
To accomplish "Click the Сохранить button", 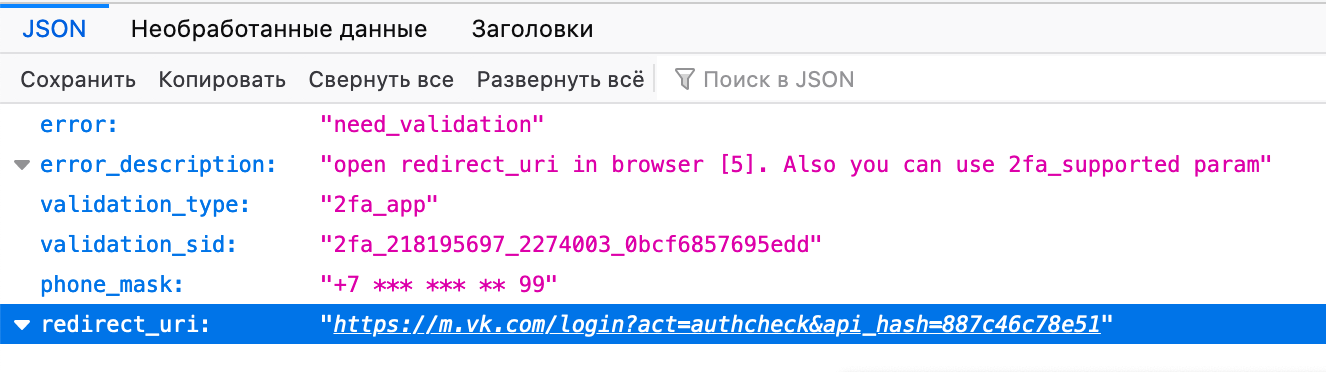I will [x=78, y=80].
